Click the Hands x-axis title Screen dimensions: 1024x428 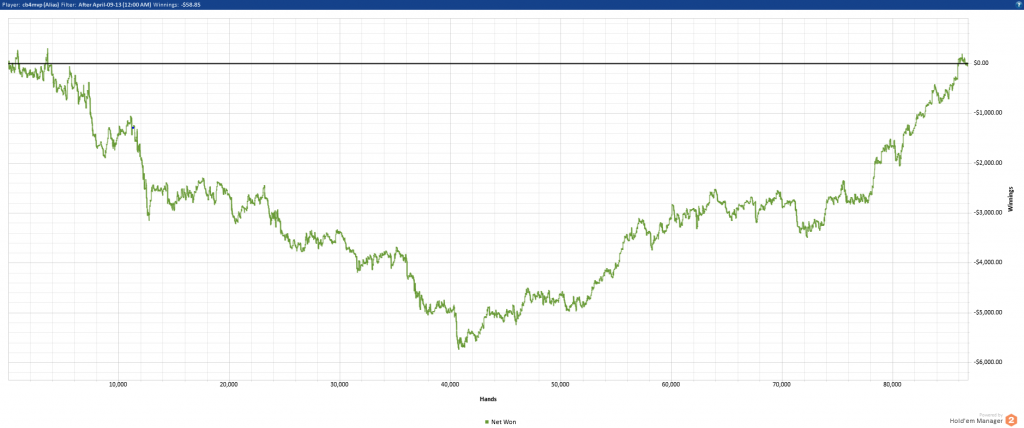pos(488,399)
